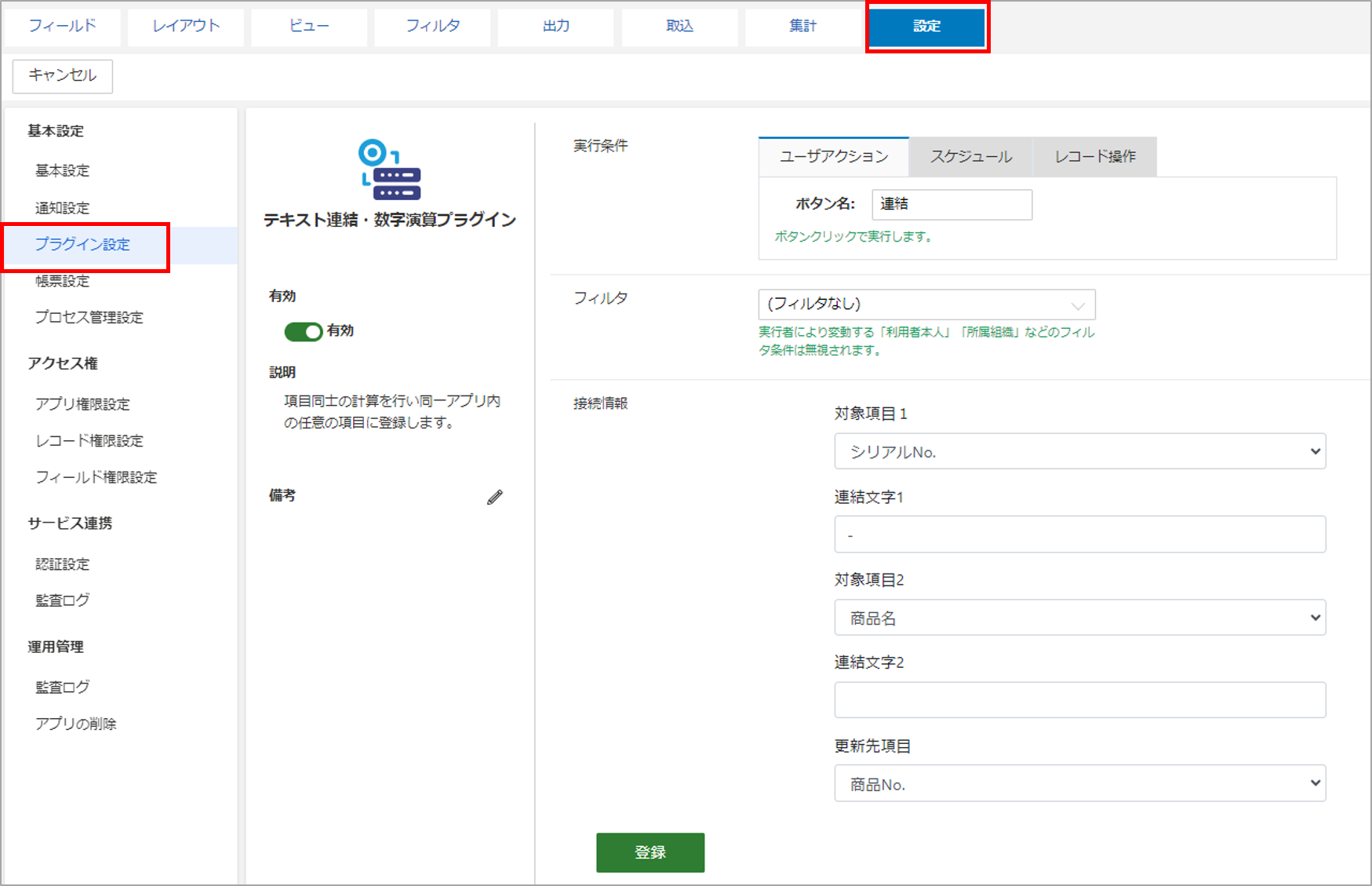This screenshot has width=1372, height=886.
Task: Open 基本設定 item in the sidebar
Action: (x=63, y=170)
